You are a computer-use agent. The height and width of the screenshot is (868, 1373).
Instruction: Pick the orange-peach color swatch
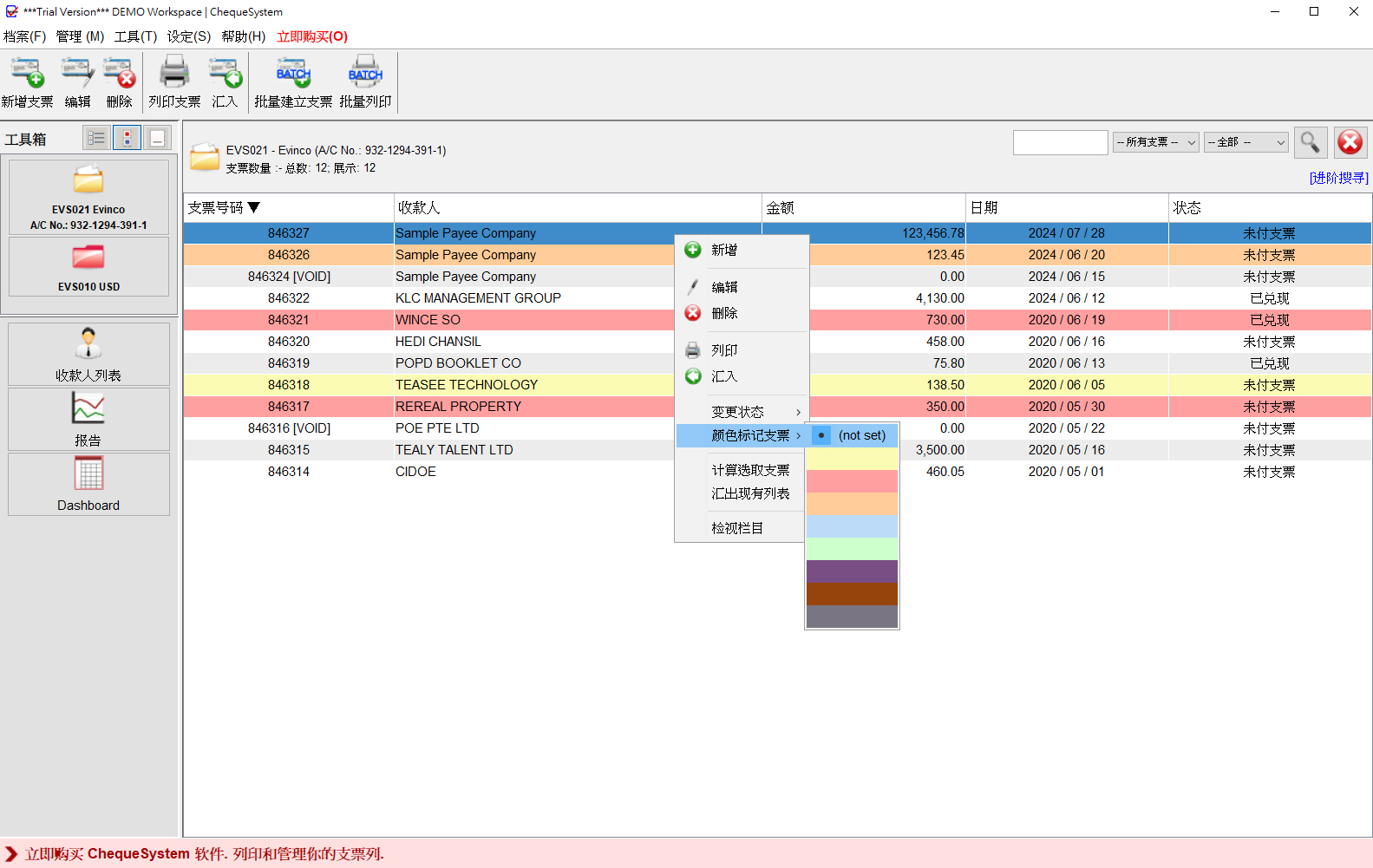click(852, 504)
